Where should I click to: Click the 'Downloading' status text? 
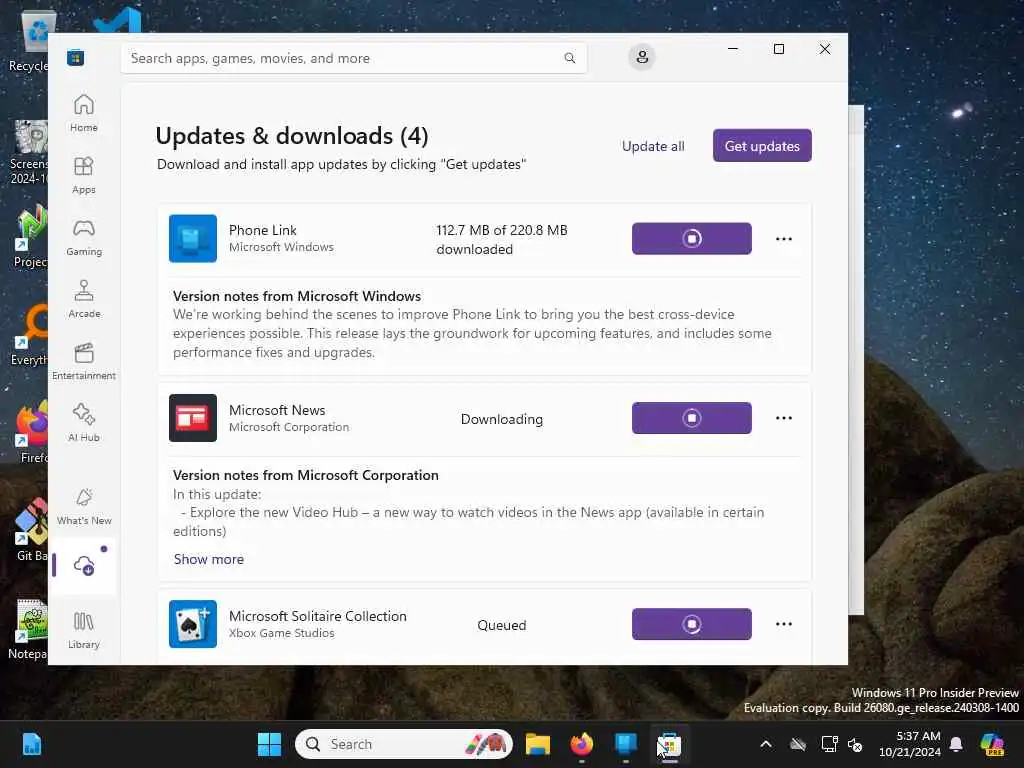502,419
